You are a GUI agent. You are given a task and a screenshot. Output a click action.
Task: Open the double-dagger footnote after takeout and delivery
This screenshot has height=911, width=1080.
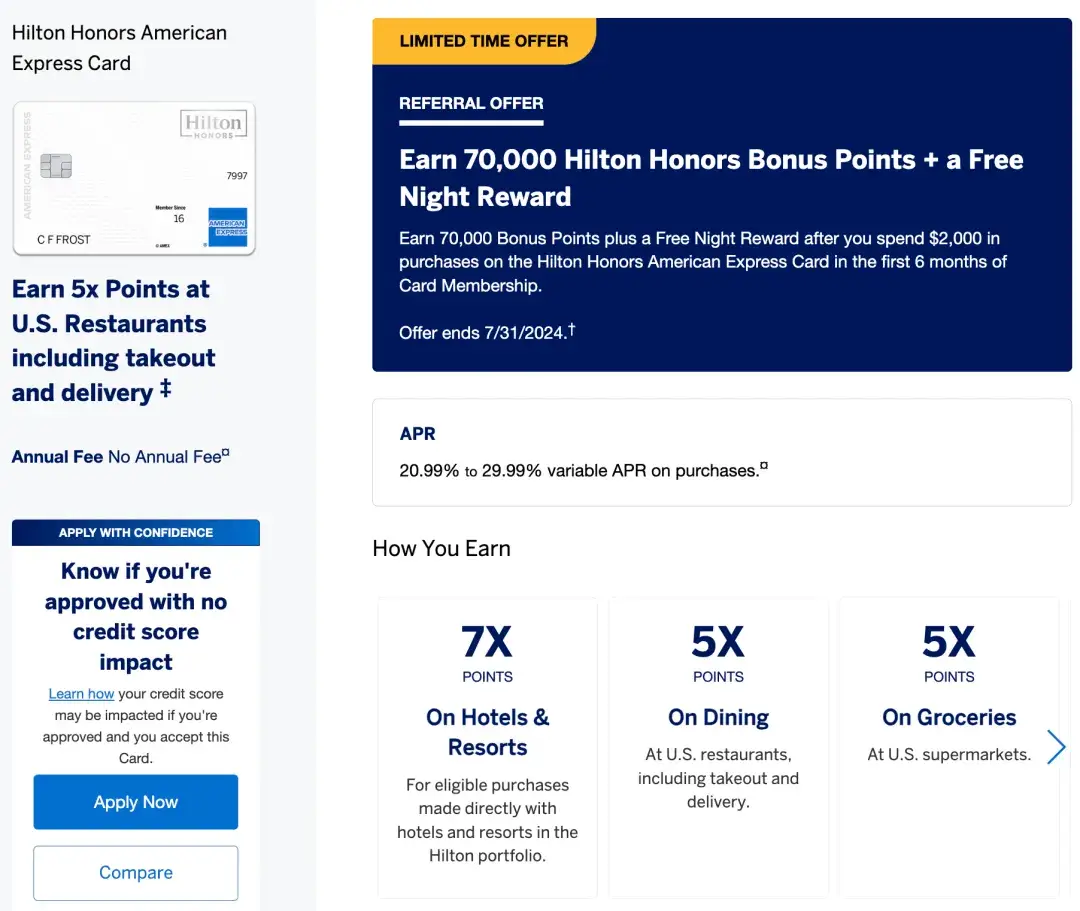pyautogui.click(x=165, y=388)
